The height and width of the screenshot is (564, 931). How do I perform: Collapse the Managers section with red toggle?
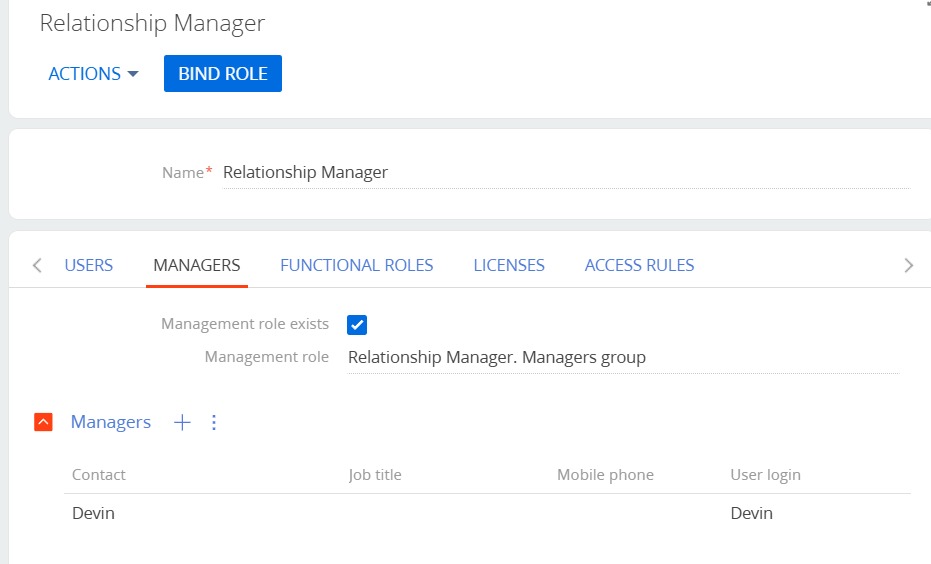coord(43,423)
